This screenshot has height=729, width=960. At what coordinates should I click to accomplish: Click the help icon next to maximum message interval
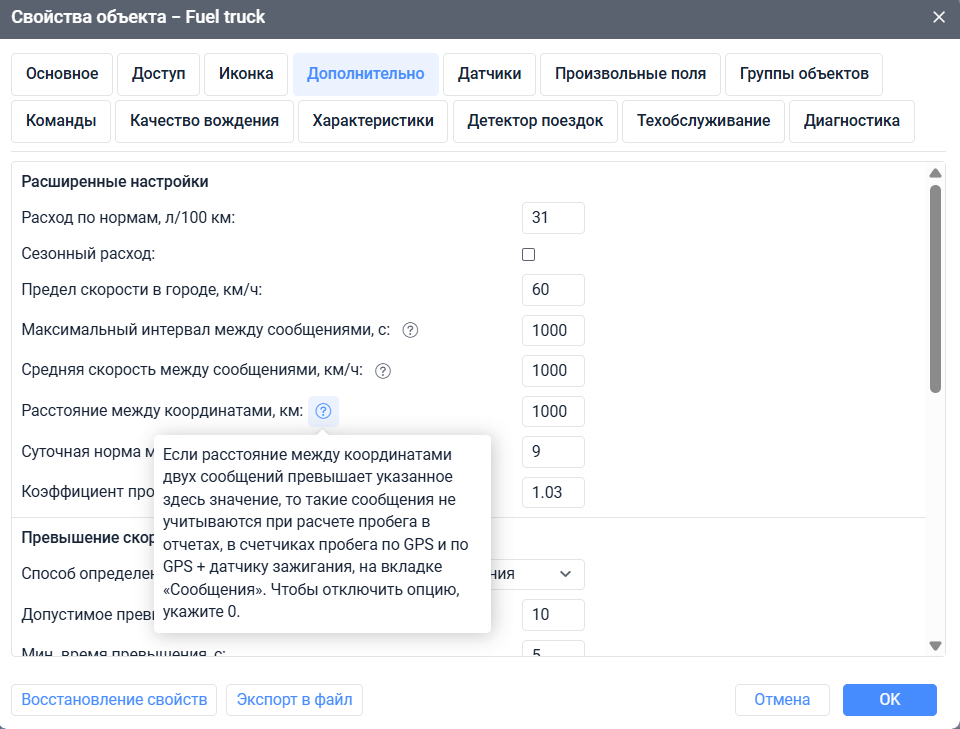pyautogui.click(x=410, y=330)
